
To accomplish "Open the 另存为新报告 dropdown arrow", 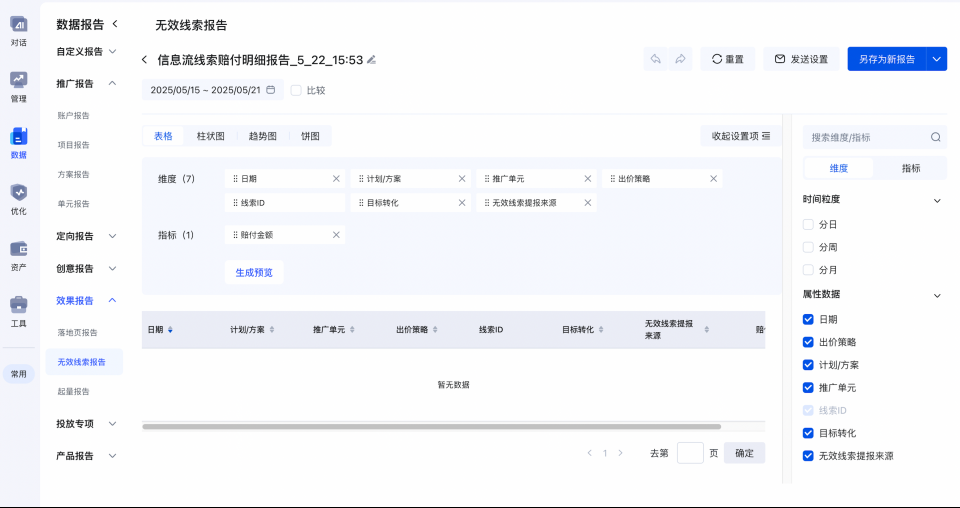I will click(x=937, y=59).
